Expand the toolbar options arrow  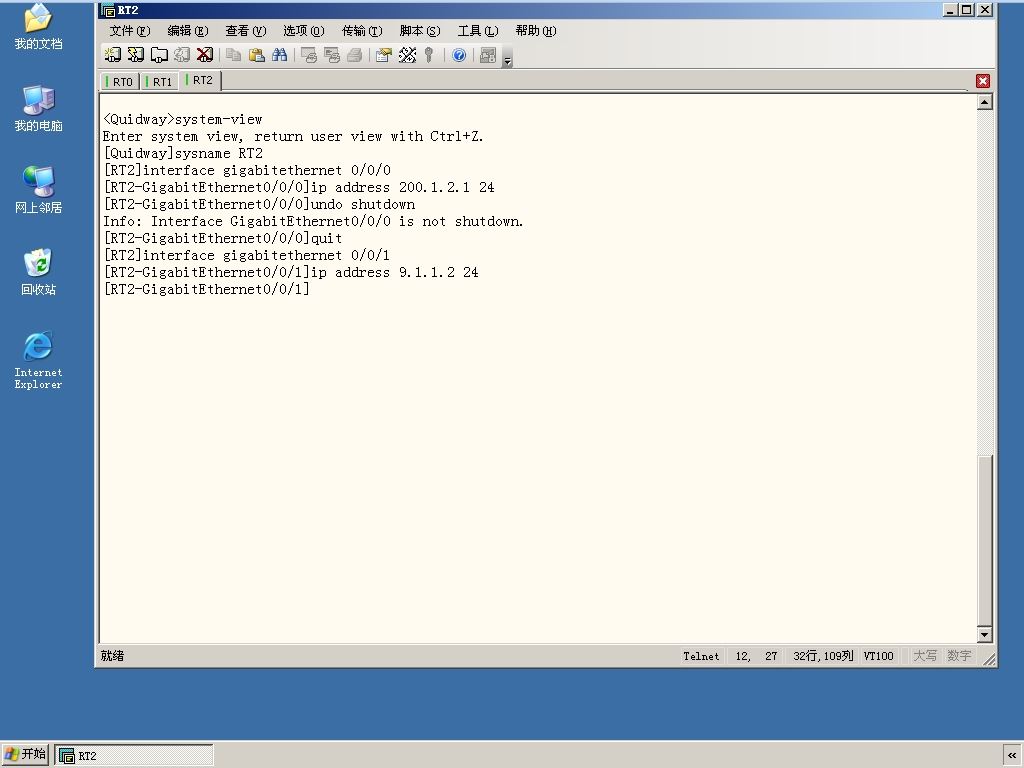click(507, 59)
